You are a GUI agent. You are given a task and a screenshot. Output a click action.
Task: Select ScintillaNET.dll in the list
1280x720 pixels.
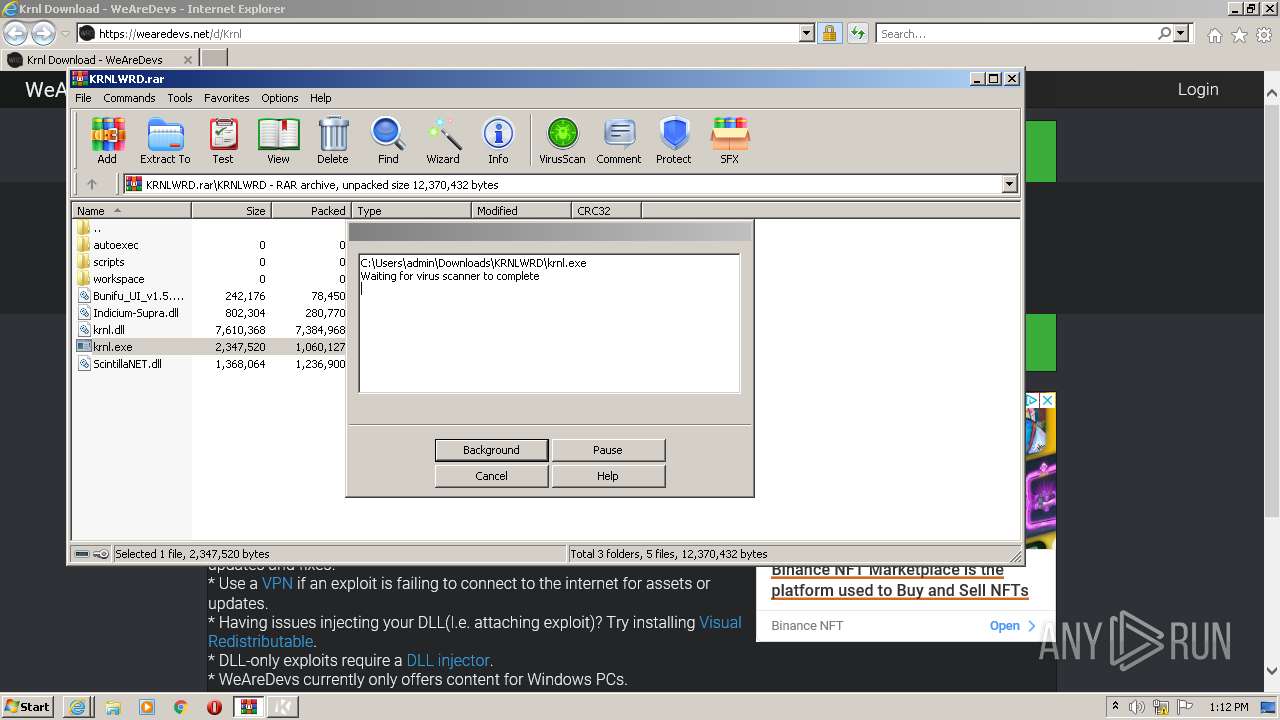tap(127, 364)
